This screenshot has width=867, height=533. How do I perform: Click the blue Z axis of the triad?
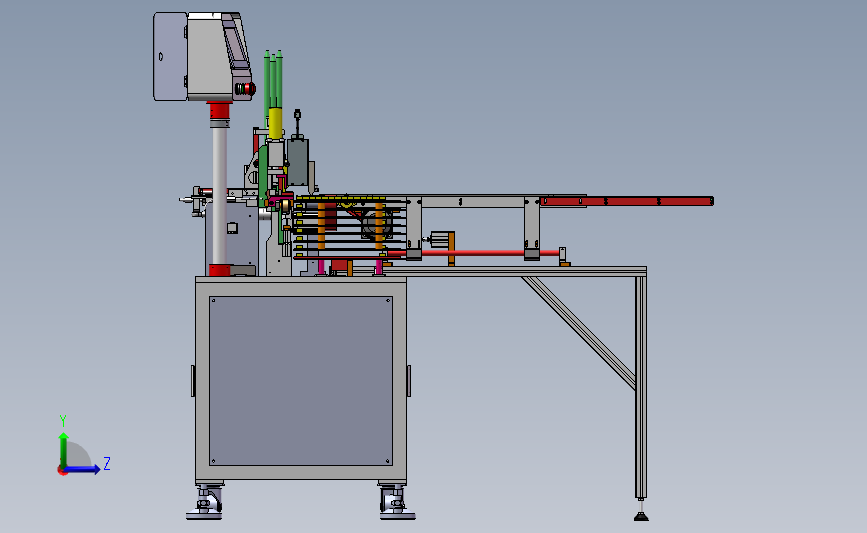(x=83, y=469)
